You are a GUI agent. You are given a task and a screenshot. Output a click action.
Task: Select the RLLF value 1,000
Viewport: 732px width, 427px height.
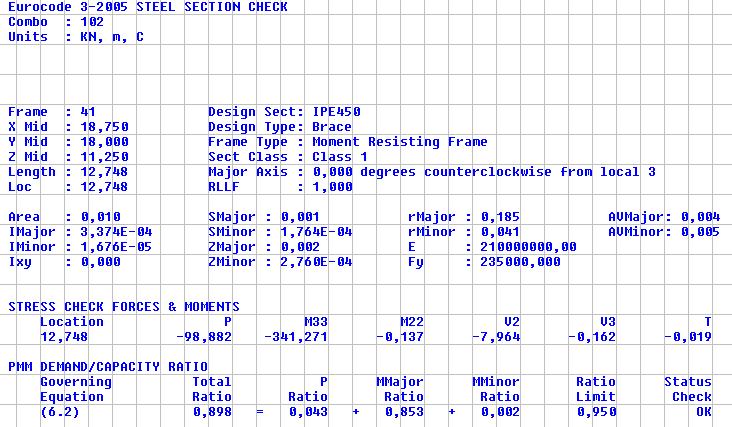coord(332,187)
